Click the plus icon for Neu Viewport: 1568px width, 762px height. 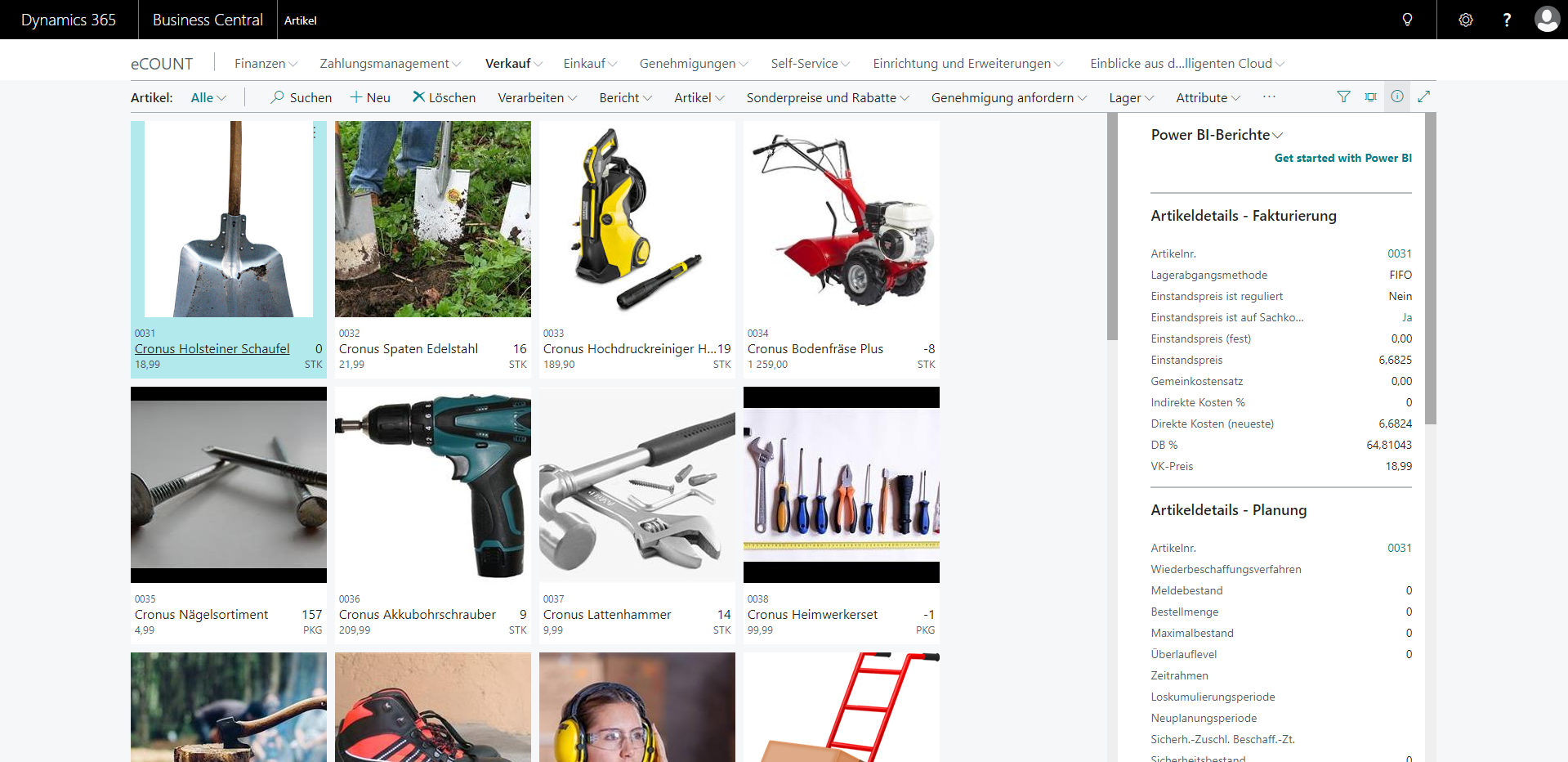[356, 97]
